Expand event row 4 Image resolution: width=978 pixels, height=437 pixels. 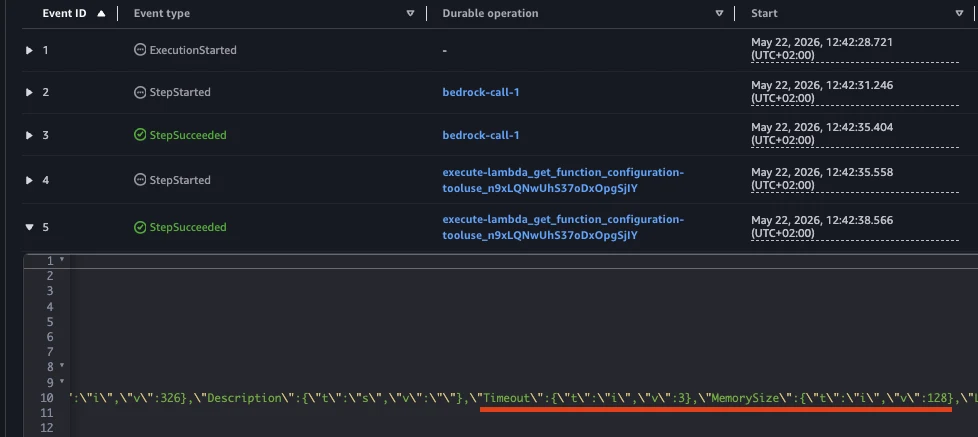point(29,180)
